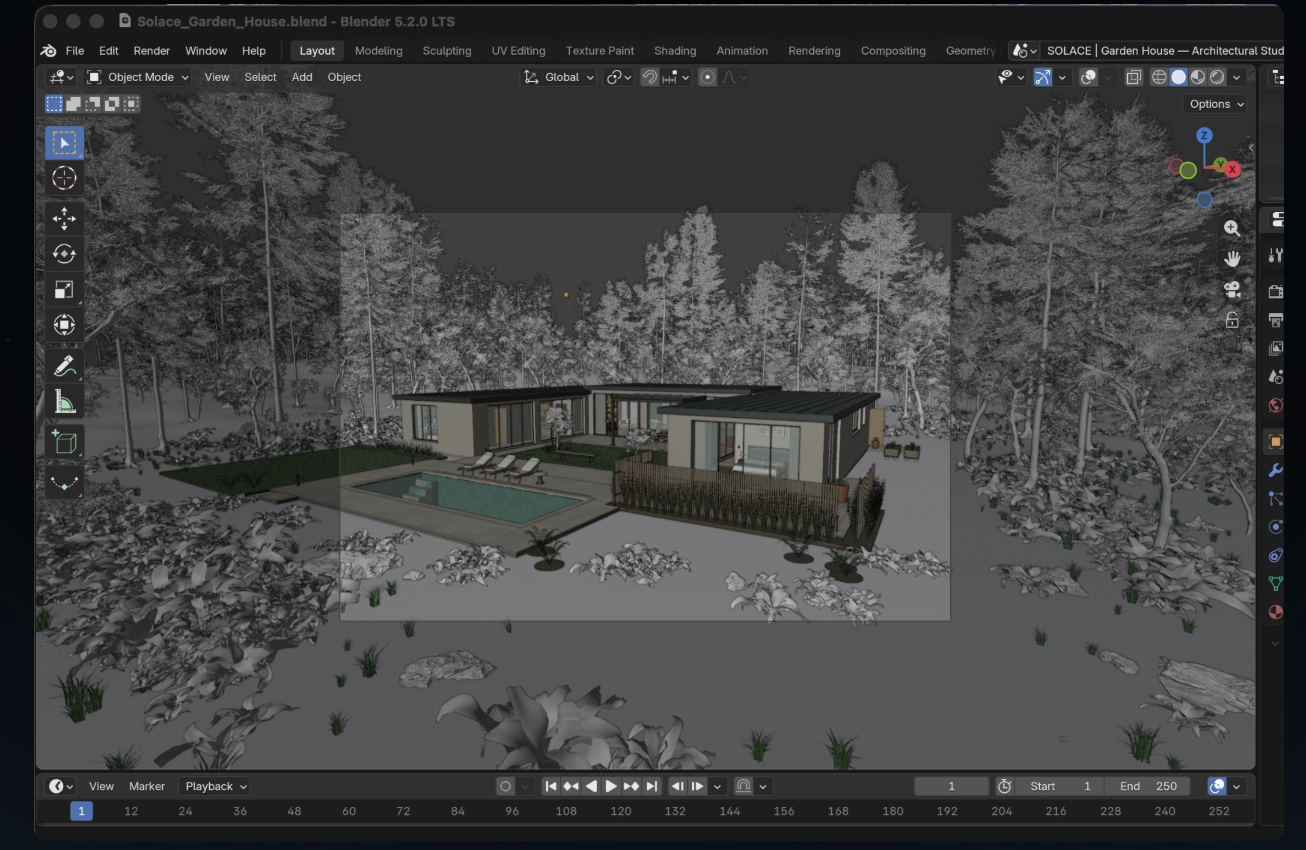Click the blue Z axis on gizmo
1306x850 pixels.
[1204, 135]
